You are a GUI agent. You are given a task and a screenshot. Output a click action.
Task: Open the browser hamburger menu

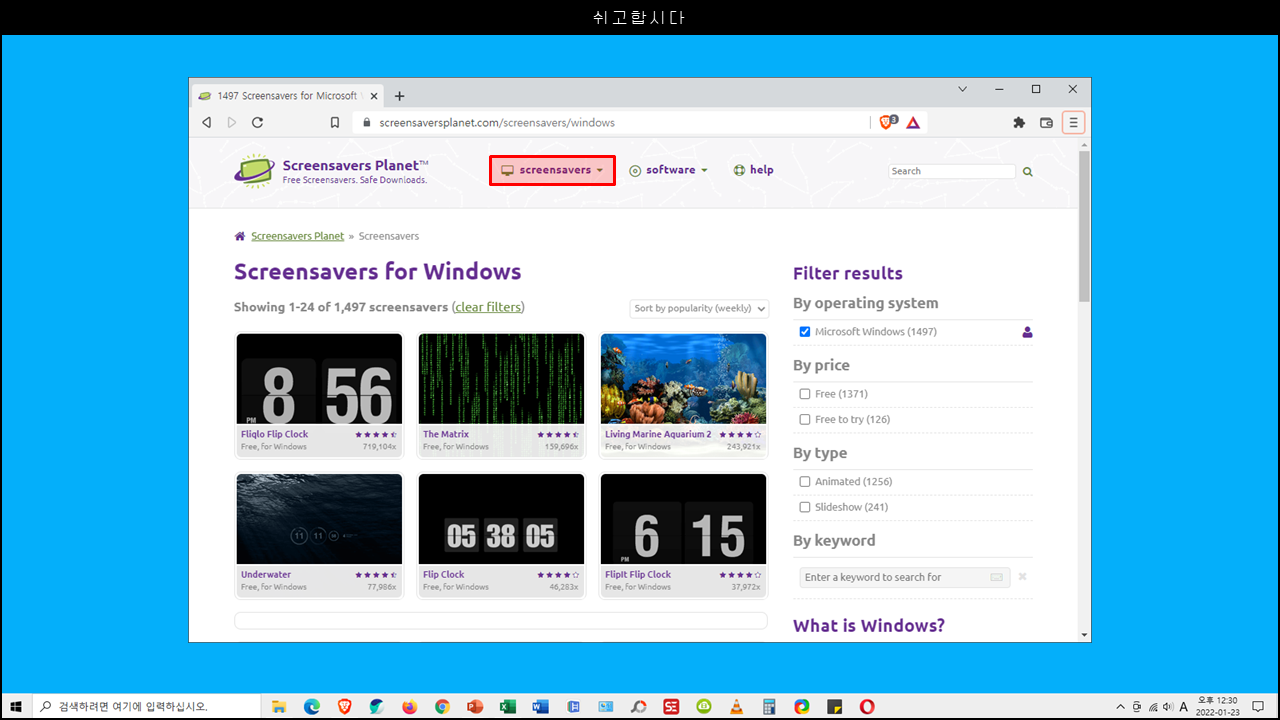1073,122
